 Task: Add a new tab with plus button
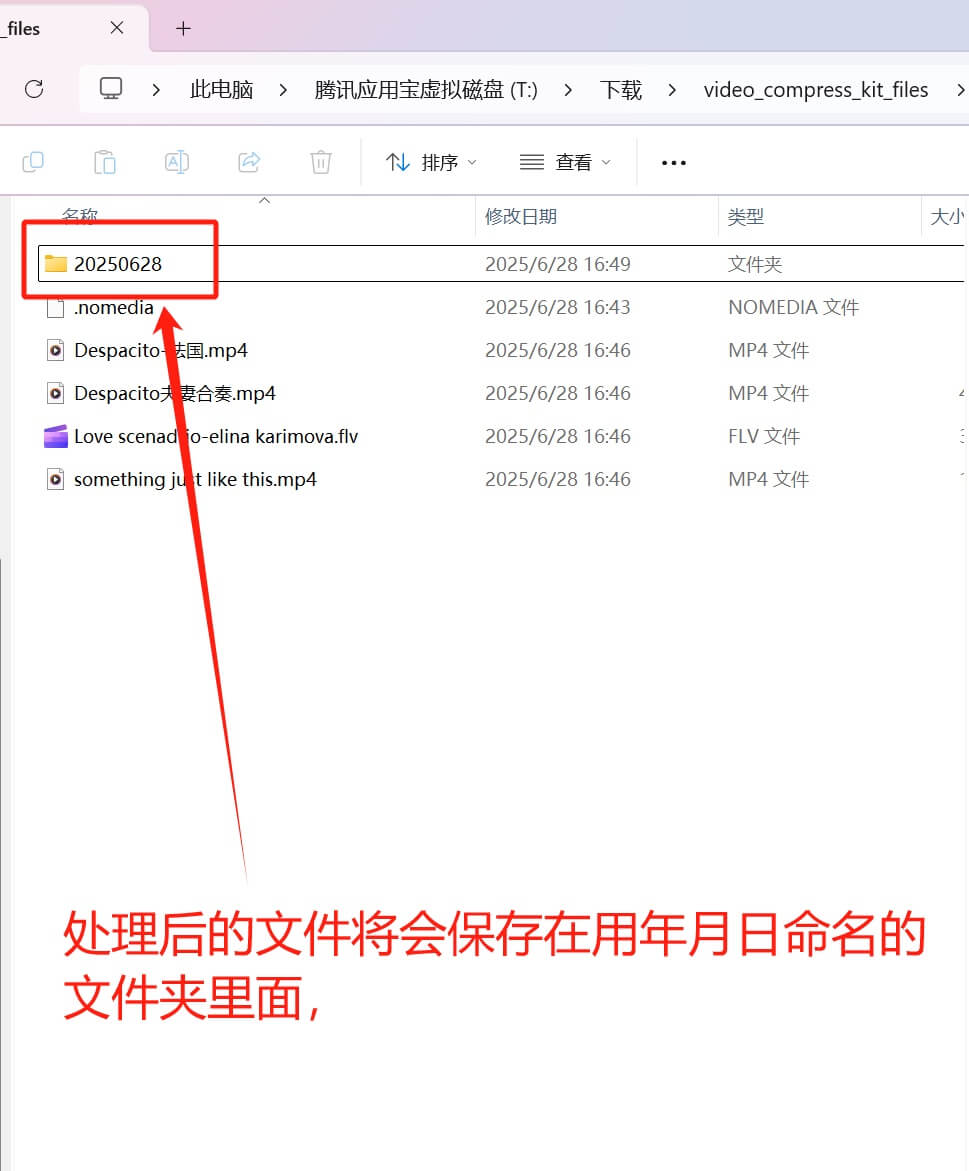183,28
